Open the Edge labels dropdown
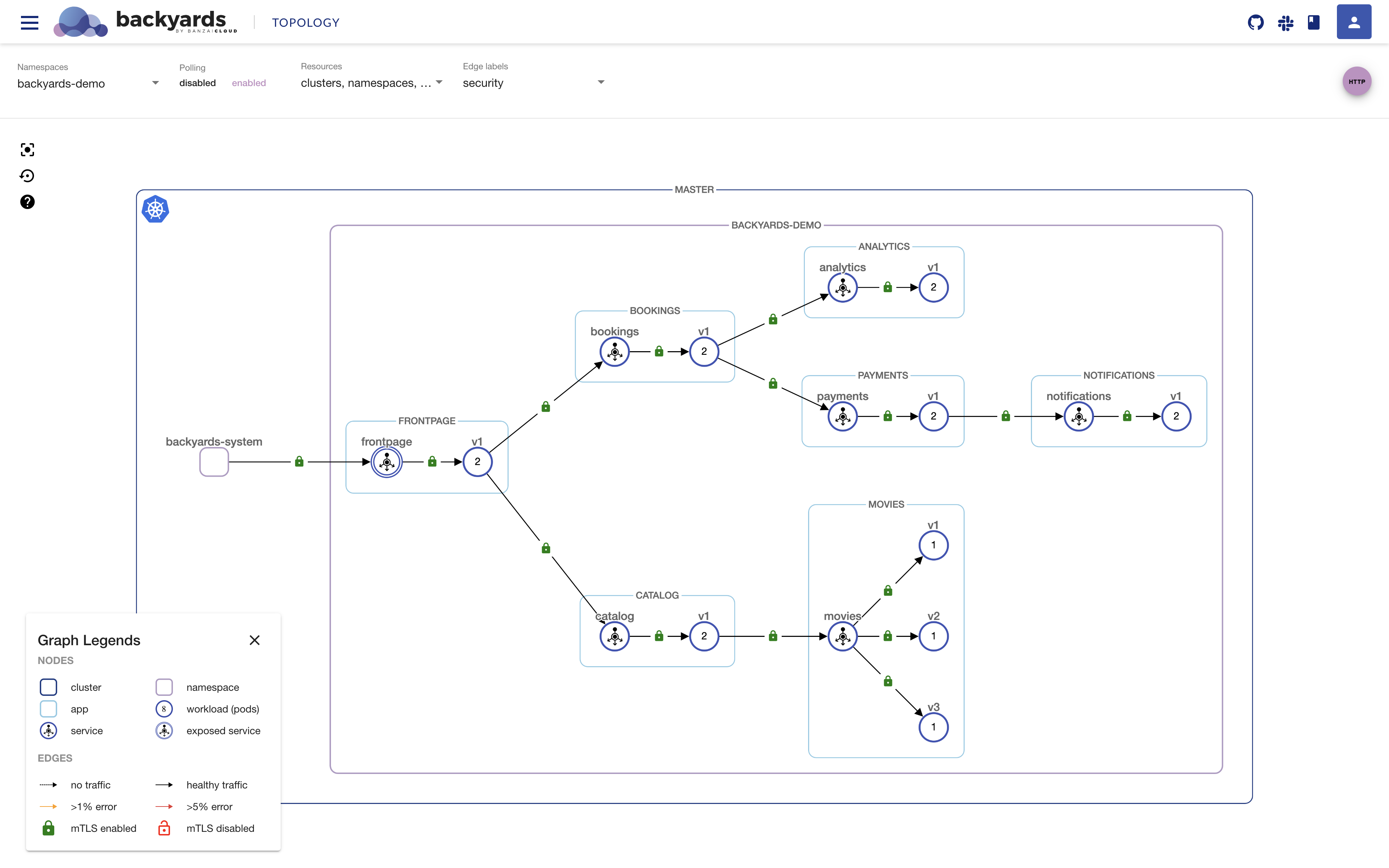Image resolution: width=1389 pixels, height=868 pixels. 534,83
